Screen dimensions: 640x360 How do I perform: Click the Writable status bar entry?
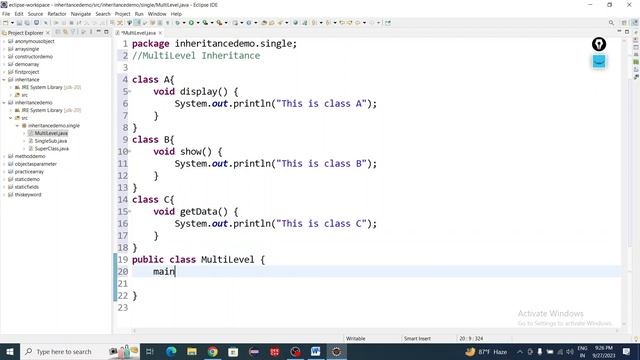[356, 338]
